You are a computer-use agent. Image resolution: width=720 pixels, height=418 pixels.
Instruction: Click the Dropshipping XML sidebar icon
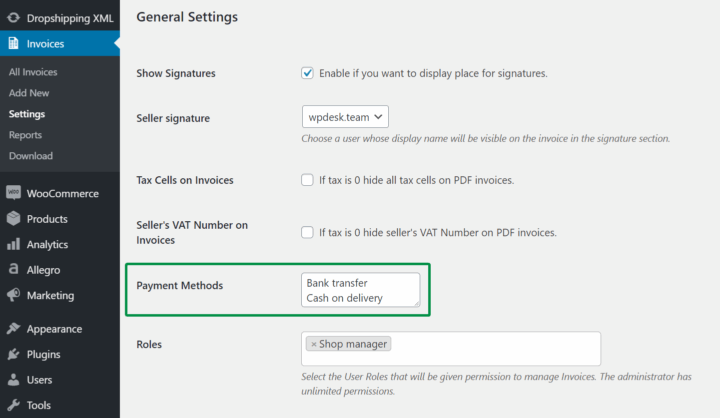(x=14, y=18)
